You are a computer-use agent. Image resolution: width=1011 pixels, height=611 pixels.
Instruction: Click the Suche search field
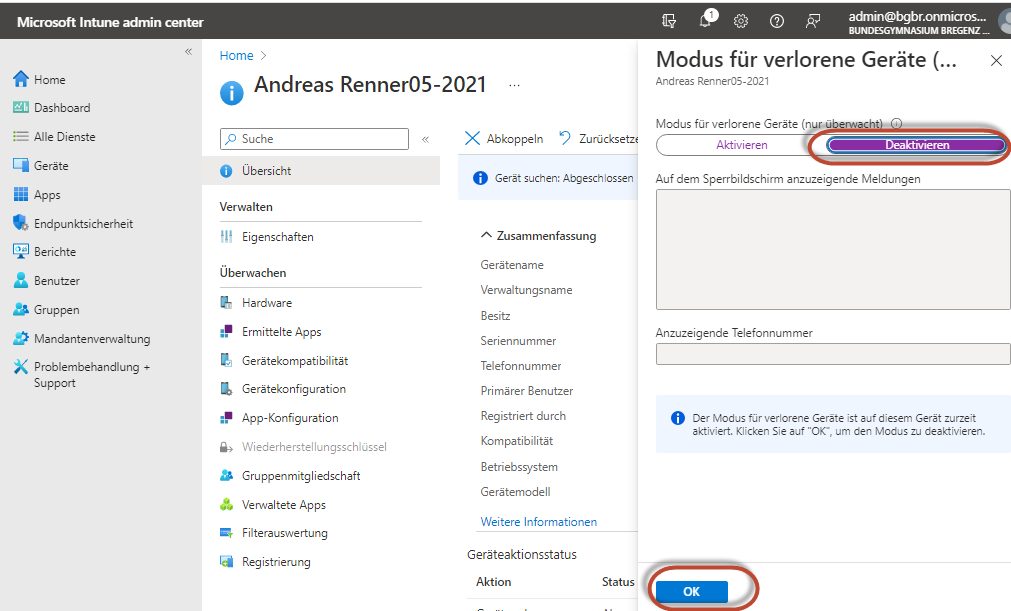coord(314,139)
